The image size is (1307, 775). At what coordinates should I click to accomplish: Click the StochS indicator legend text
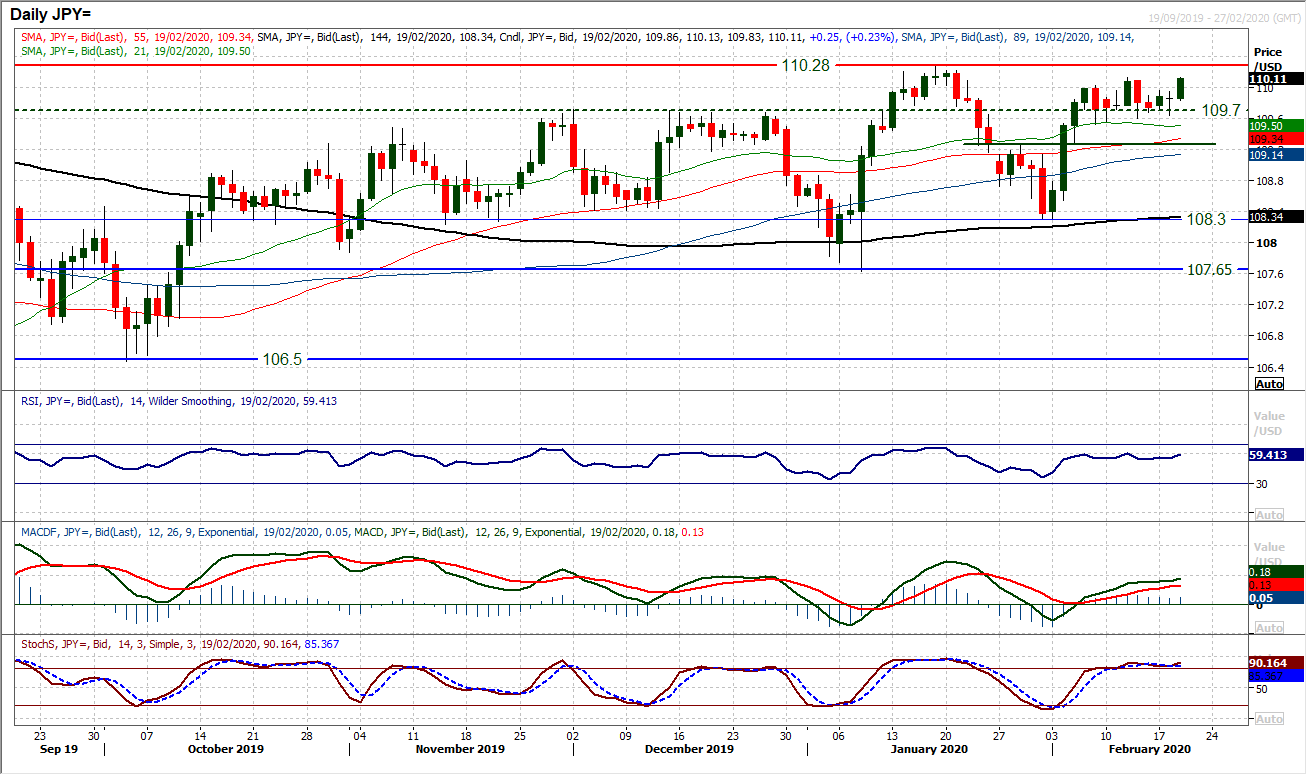click(x=178, y=645)
